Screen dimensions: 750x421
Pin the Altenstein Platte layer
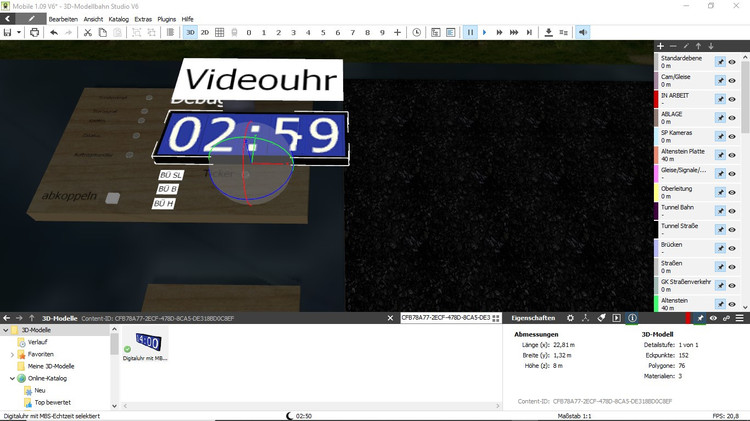[x=720, y=155]
